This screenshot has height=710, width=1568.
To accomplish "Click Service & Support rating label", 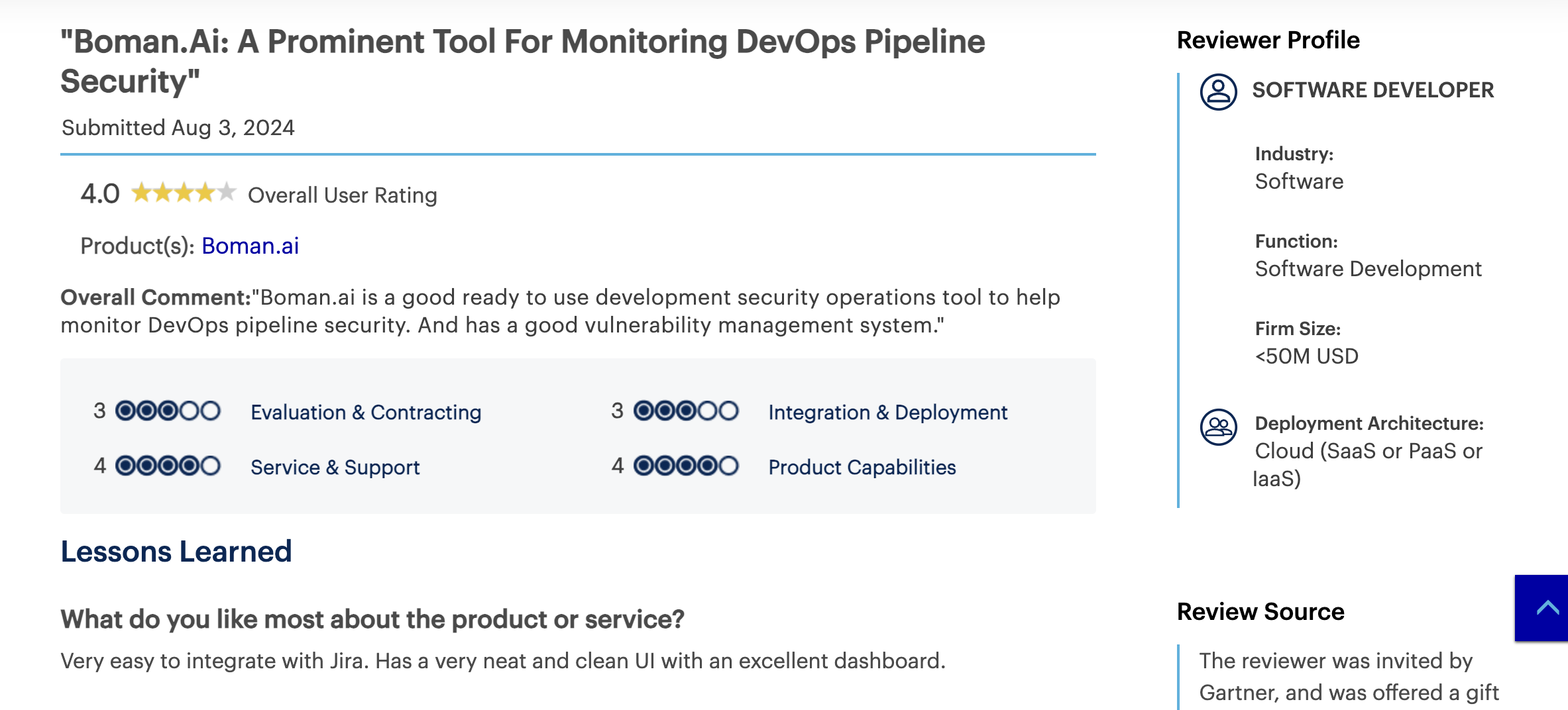I will pos(335,467).
